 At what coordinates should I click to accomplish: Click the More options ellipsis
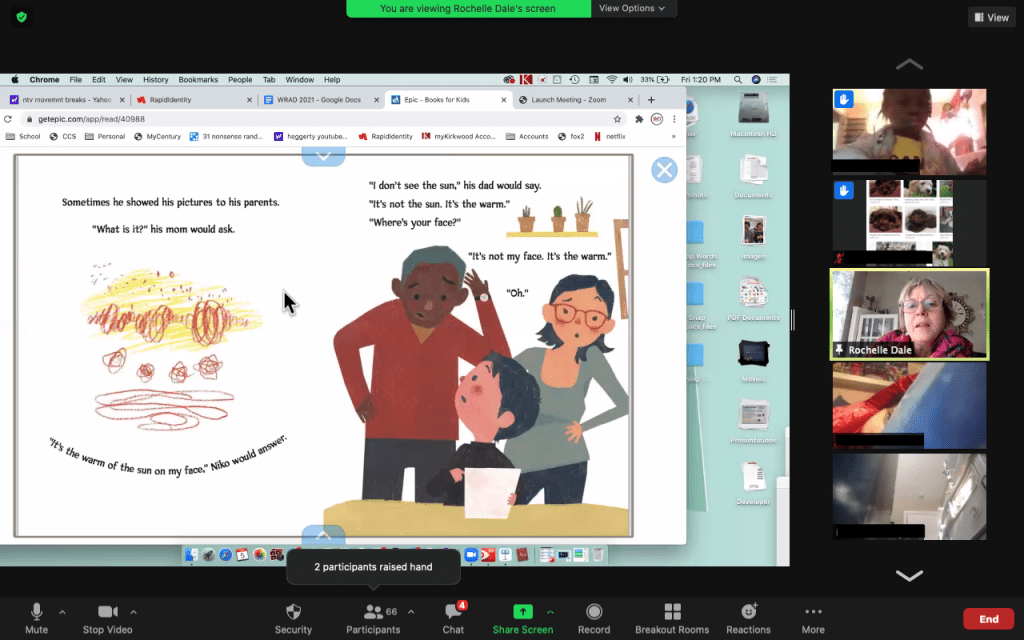(813, 612)
